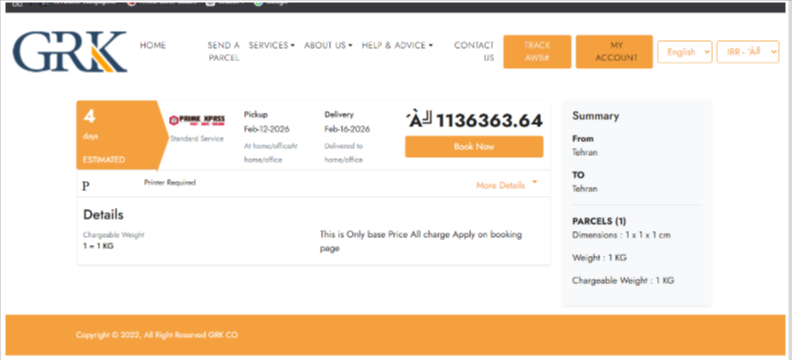This screenshot has height=360, width=792.
Task: Click the 4 days ESTIMATED badge
Action: [122, 136]
